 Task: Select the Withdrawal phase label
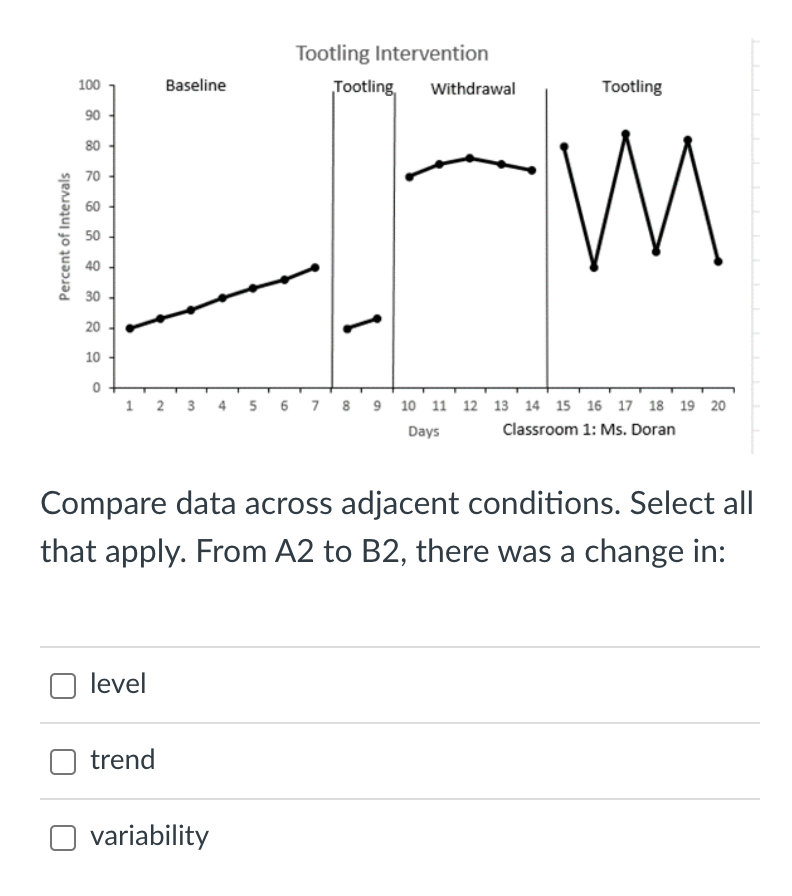point(472,89)
